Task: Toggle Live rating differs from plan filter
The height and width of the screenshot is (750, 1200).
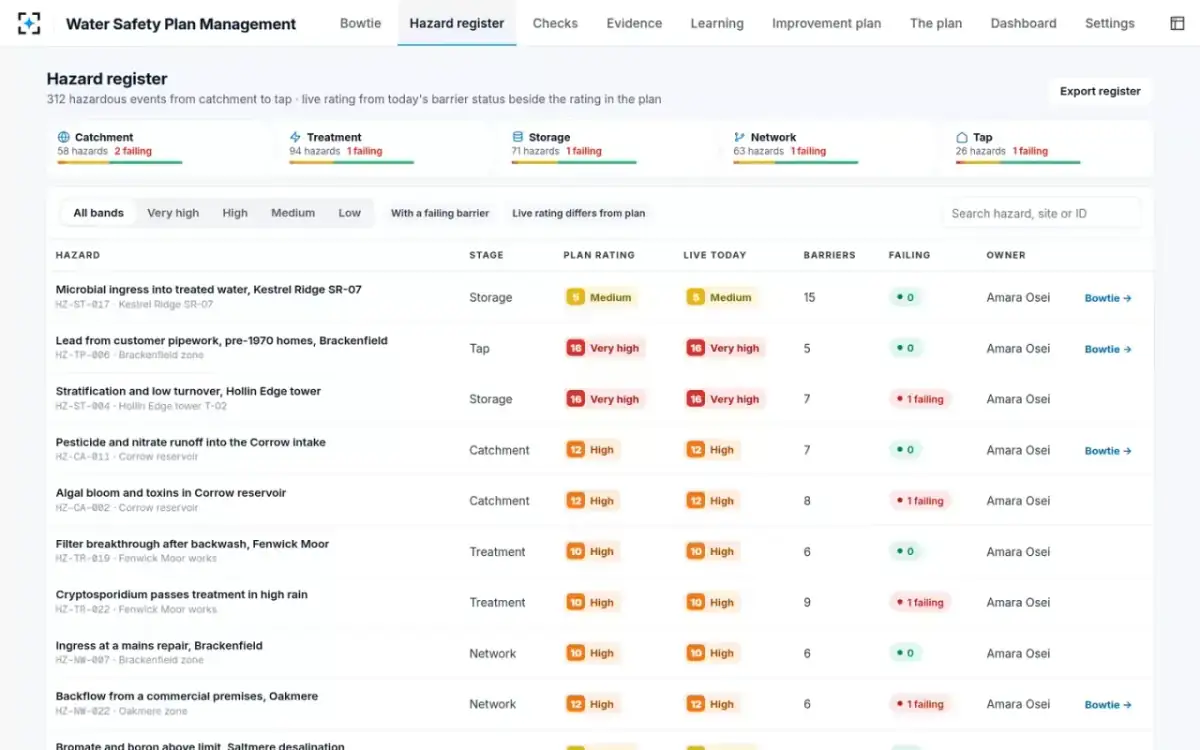Action: coord(579,213)
